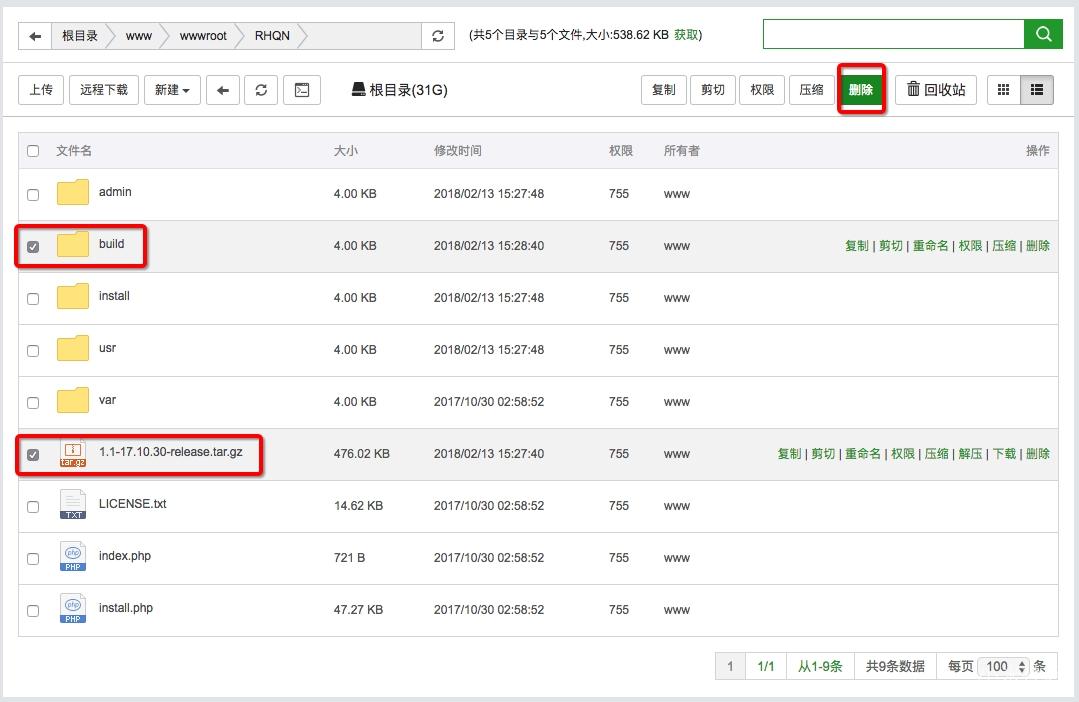The height and width of the screenshot is (702, 1079).
Task: Click the highlighted 删除 delete button
Action: (x=861, y=89)
